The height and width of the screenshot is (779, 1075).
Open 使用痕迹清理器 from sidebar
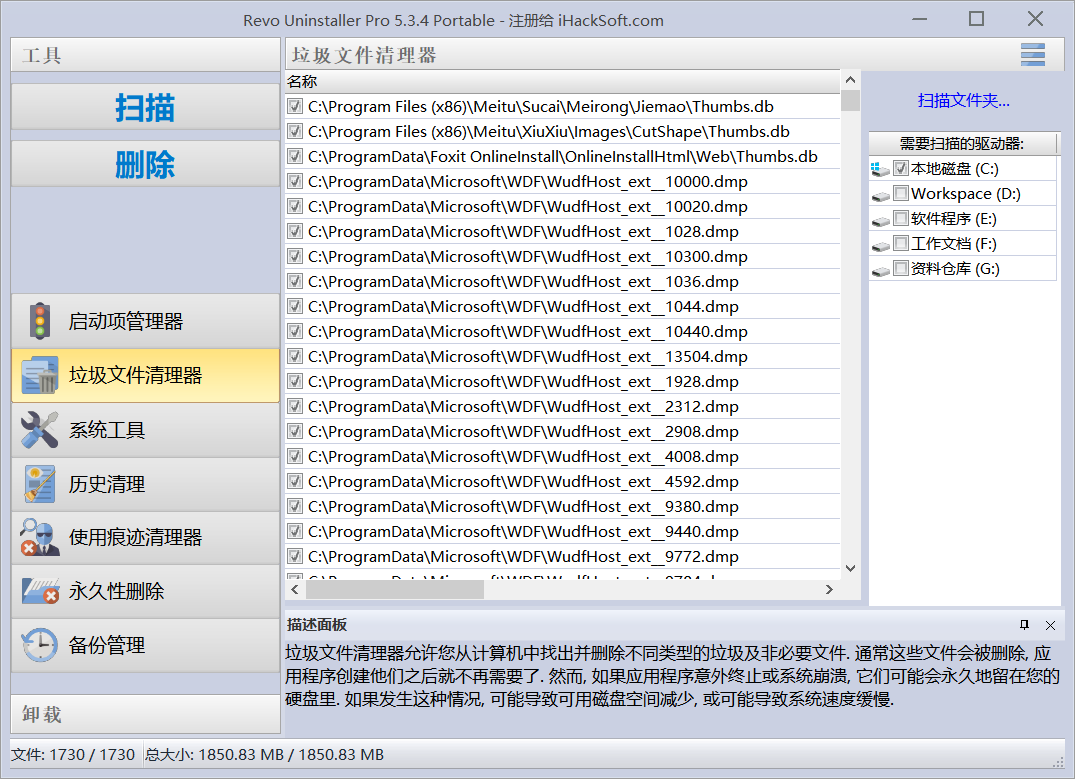coord(145,537)
